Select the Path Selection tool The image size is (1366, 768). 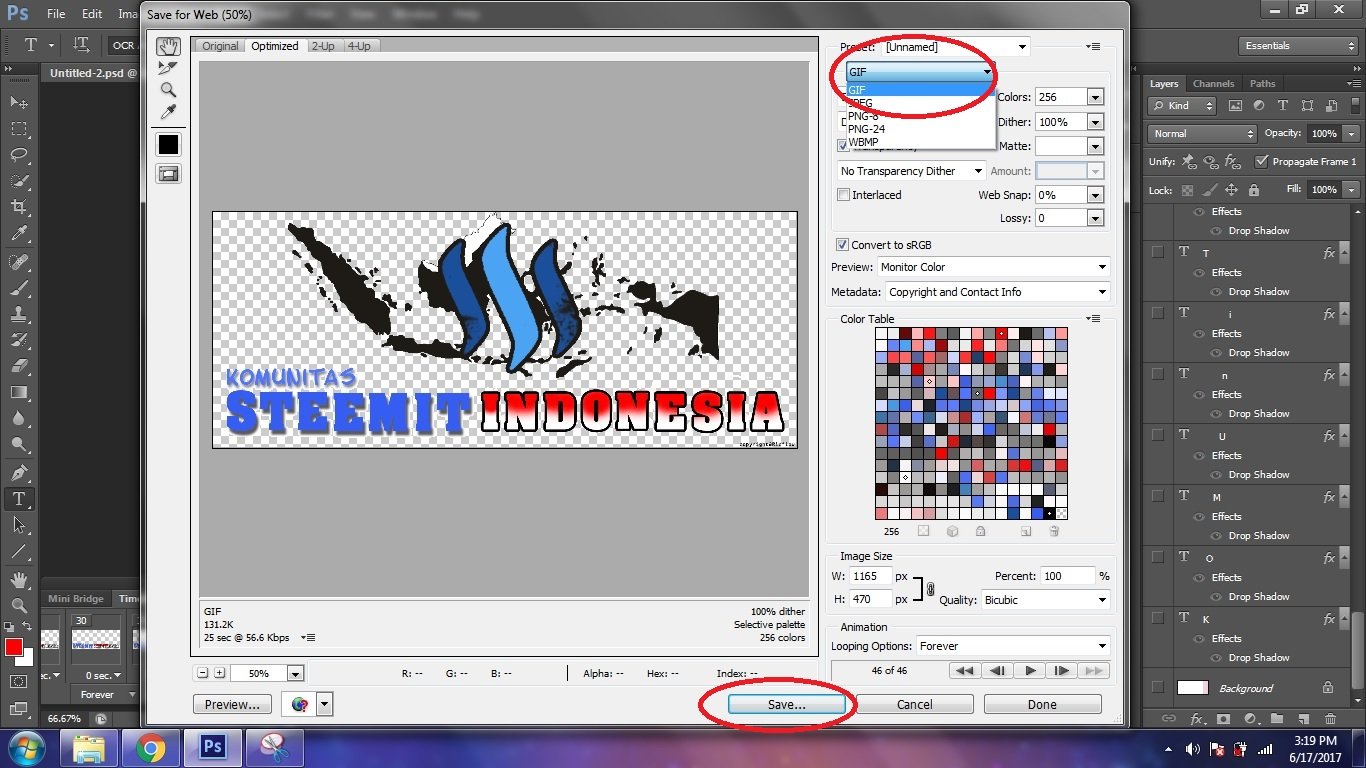click(19, 524)
